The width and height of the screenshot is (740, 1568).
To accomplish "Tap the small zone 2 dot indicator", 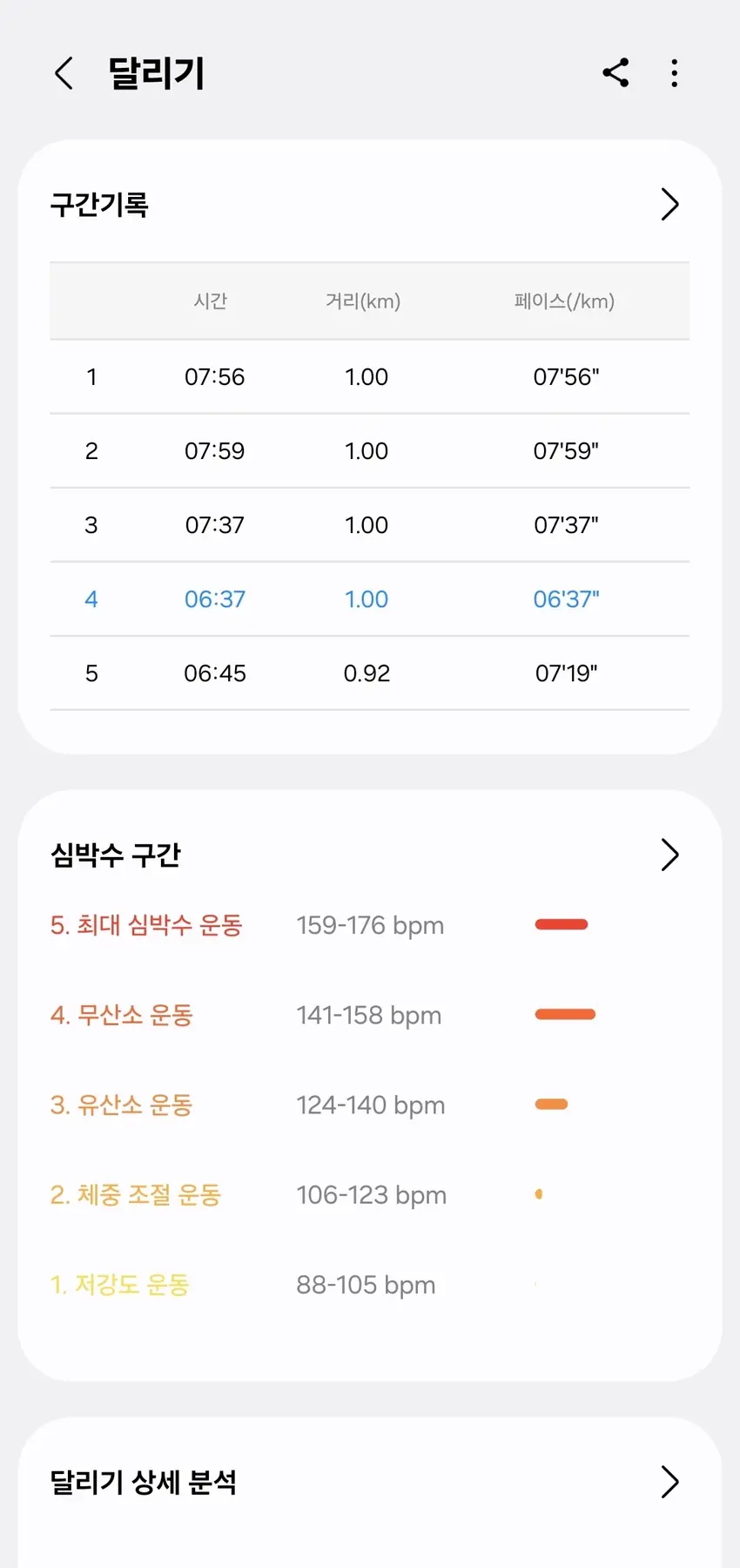I will point(539,1194).
